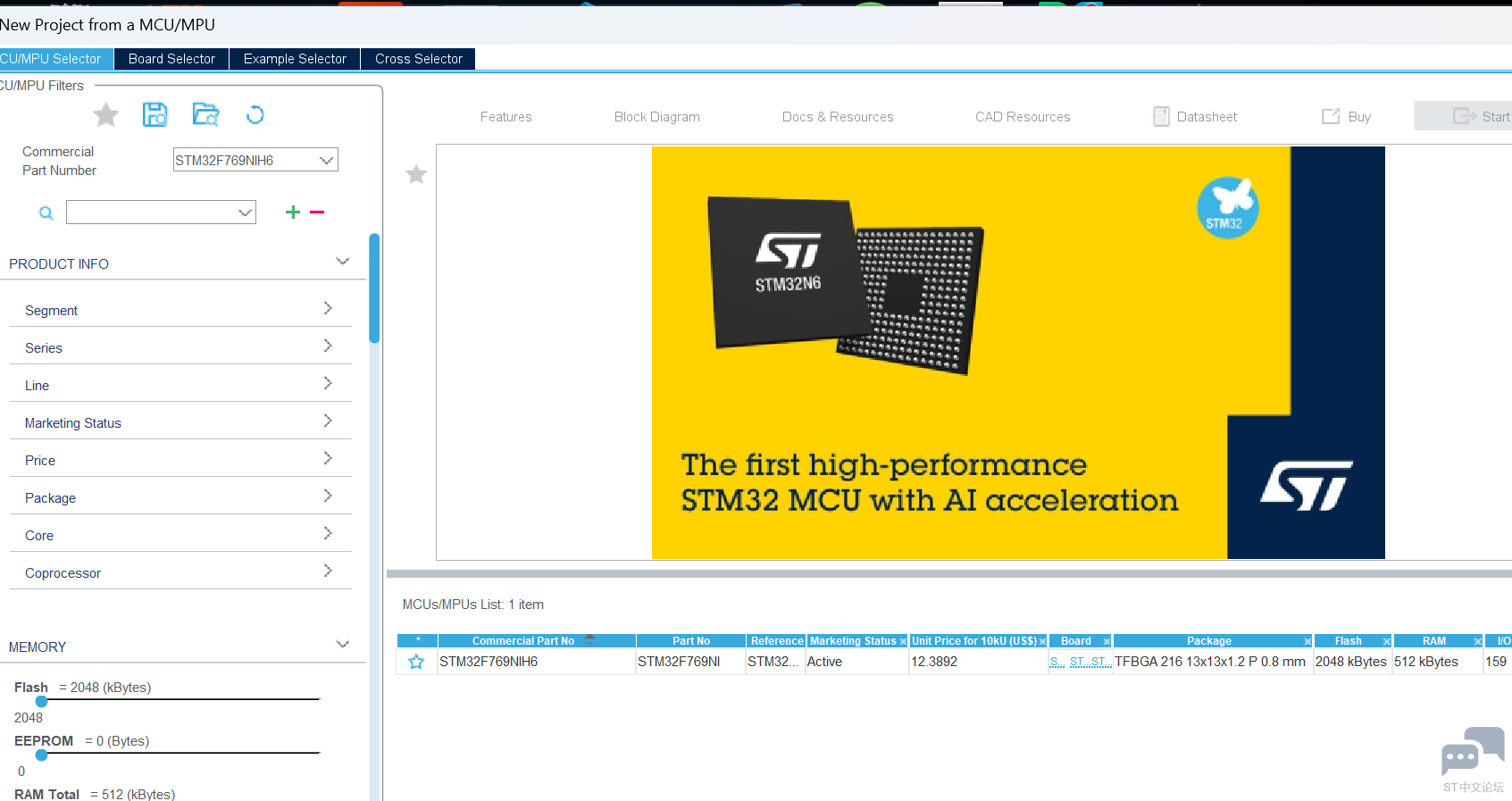Show favorite MCUs with the star filter icon

(106, 114)
